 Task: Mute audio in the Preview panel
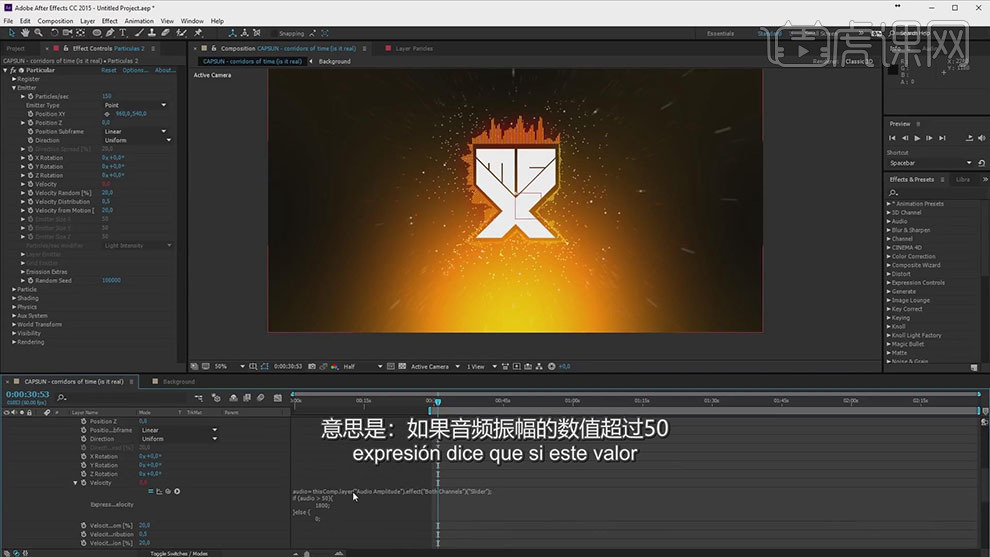[982, 138]
